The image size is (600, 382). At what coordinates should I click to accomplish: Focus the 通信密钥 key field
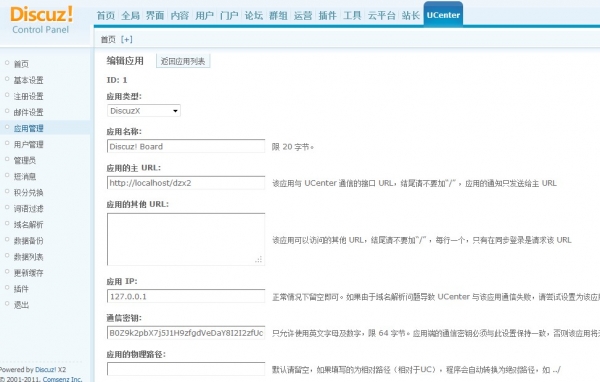[x=186, y=333]
